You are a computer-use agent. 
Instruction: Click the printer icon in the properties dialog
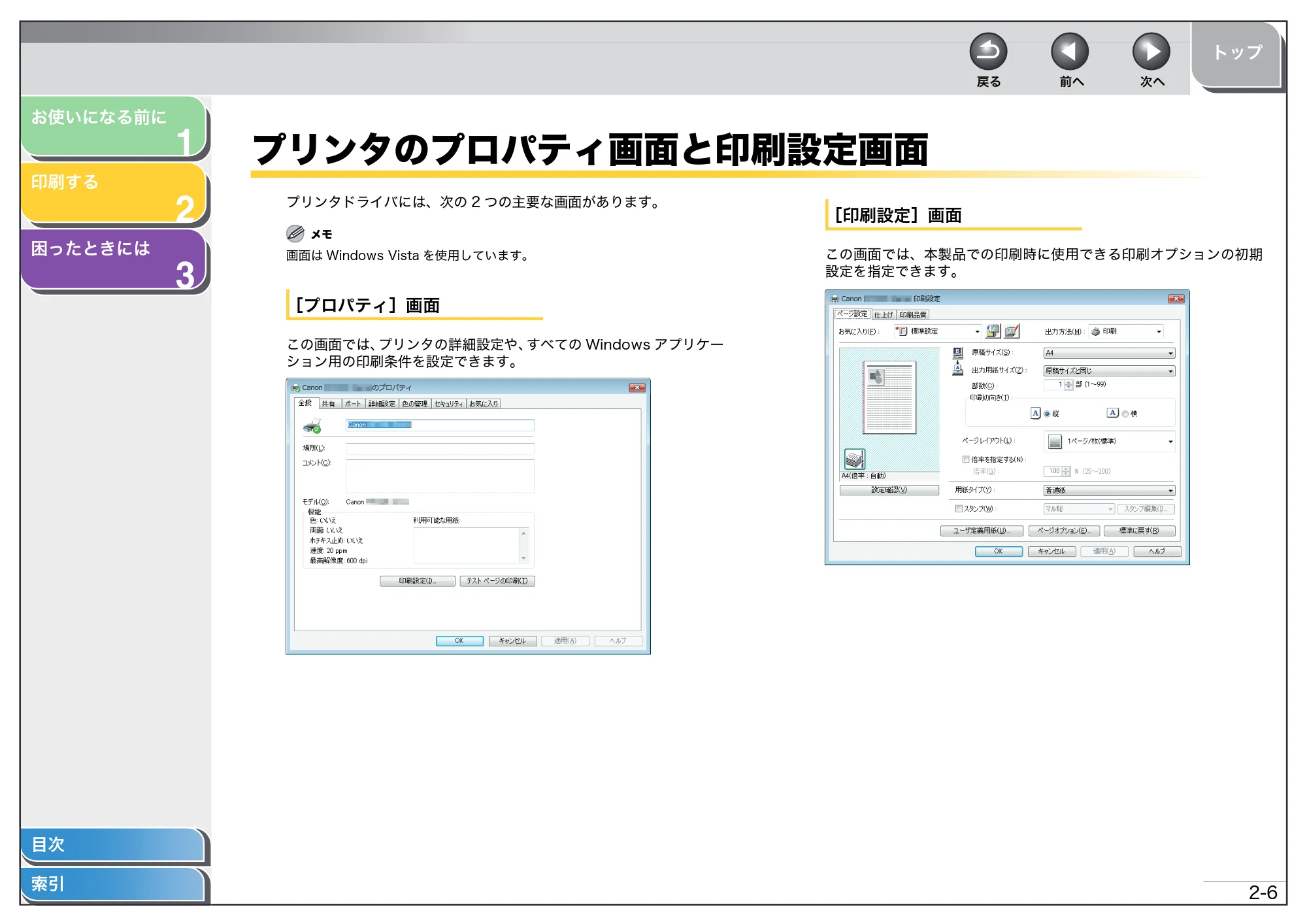click(x=312, y=426)
